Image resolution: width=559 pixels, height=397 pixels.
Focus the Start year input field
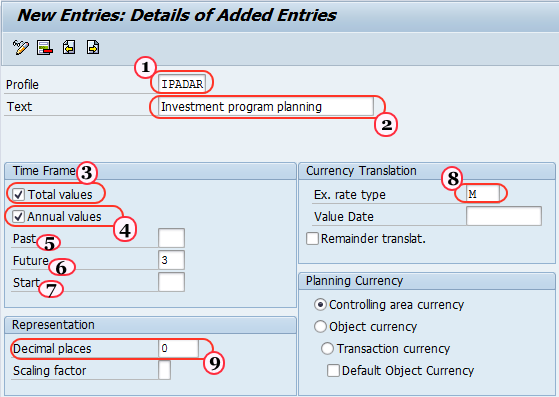point(171,282)
